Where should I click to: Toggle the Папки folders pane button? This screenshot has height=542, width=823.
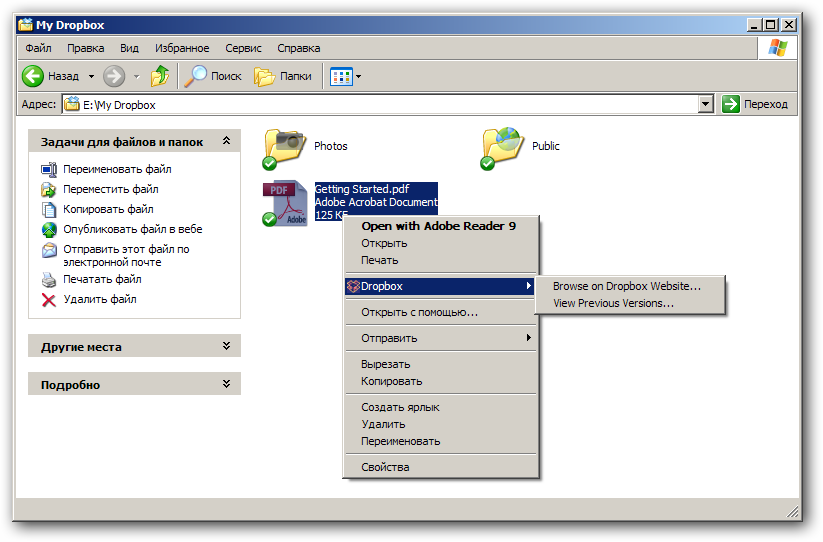click(x=283, y=77)
